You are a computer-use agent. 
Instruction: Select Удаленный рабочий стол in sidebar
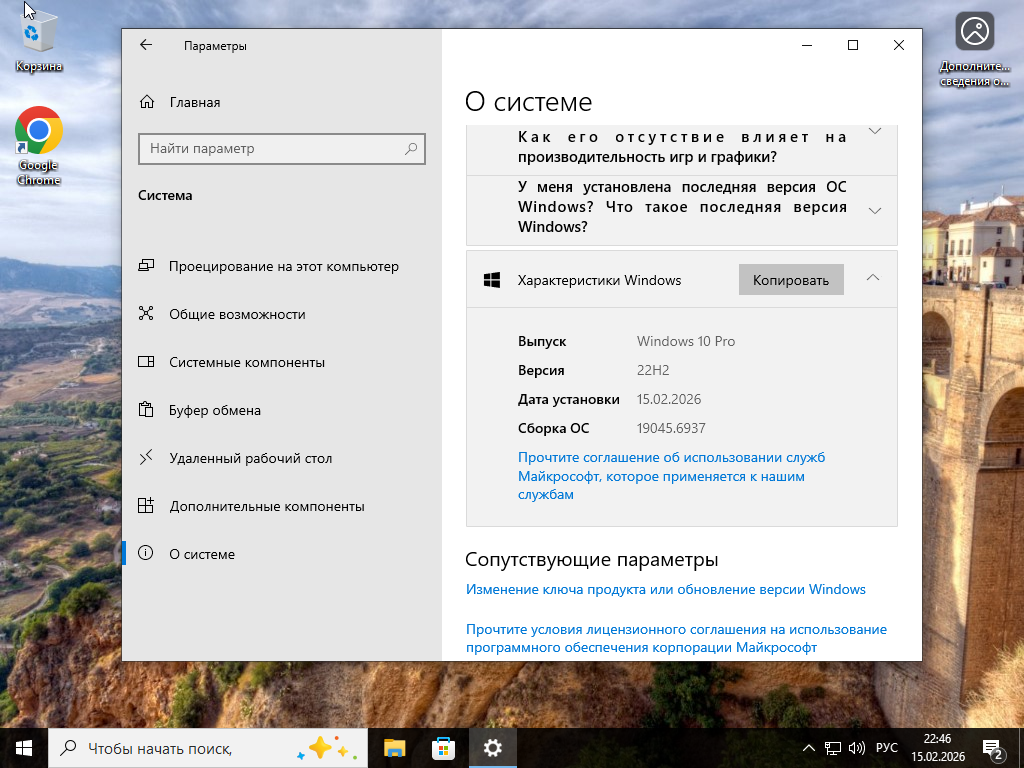click(x=250, y=458)
